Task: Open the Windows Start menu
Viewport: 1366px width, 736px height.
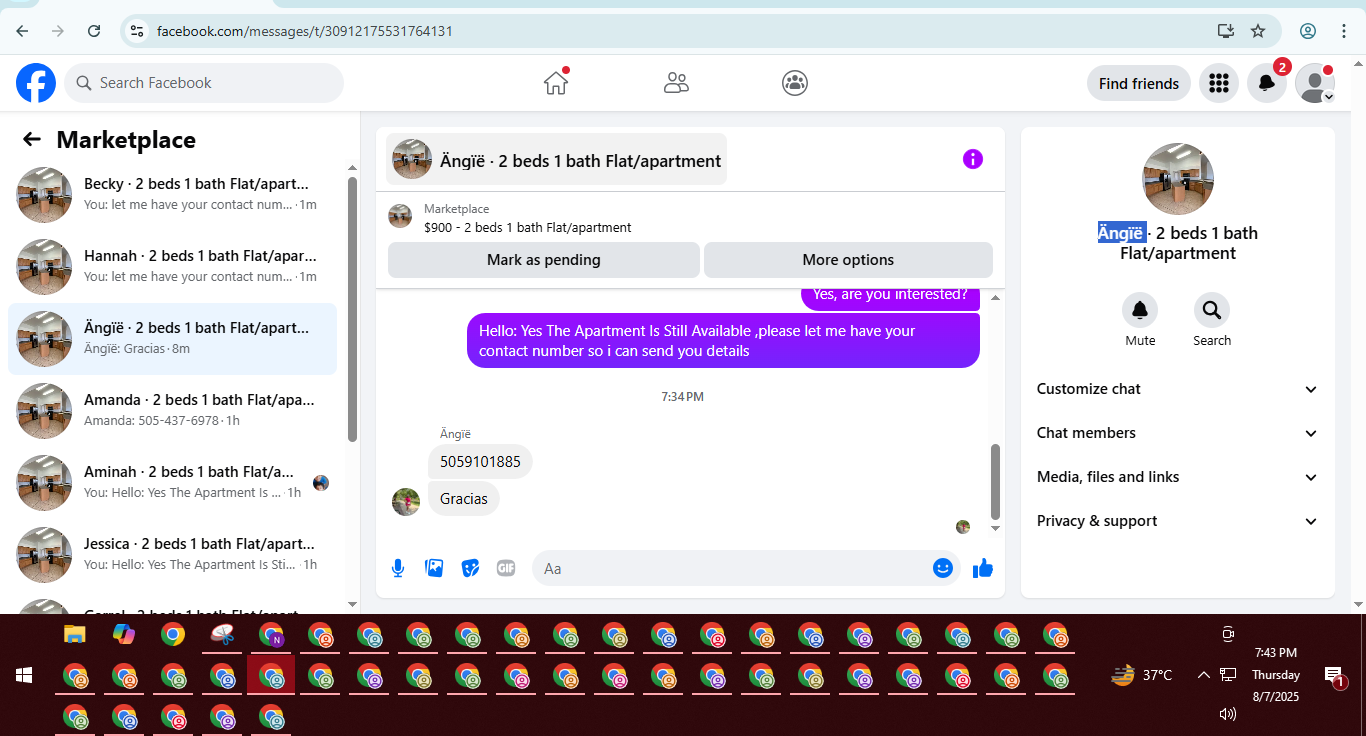Action: coord(24,675)
